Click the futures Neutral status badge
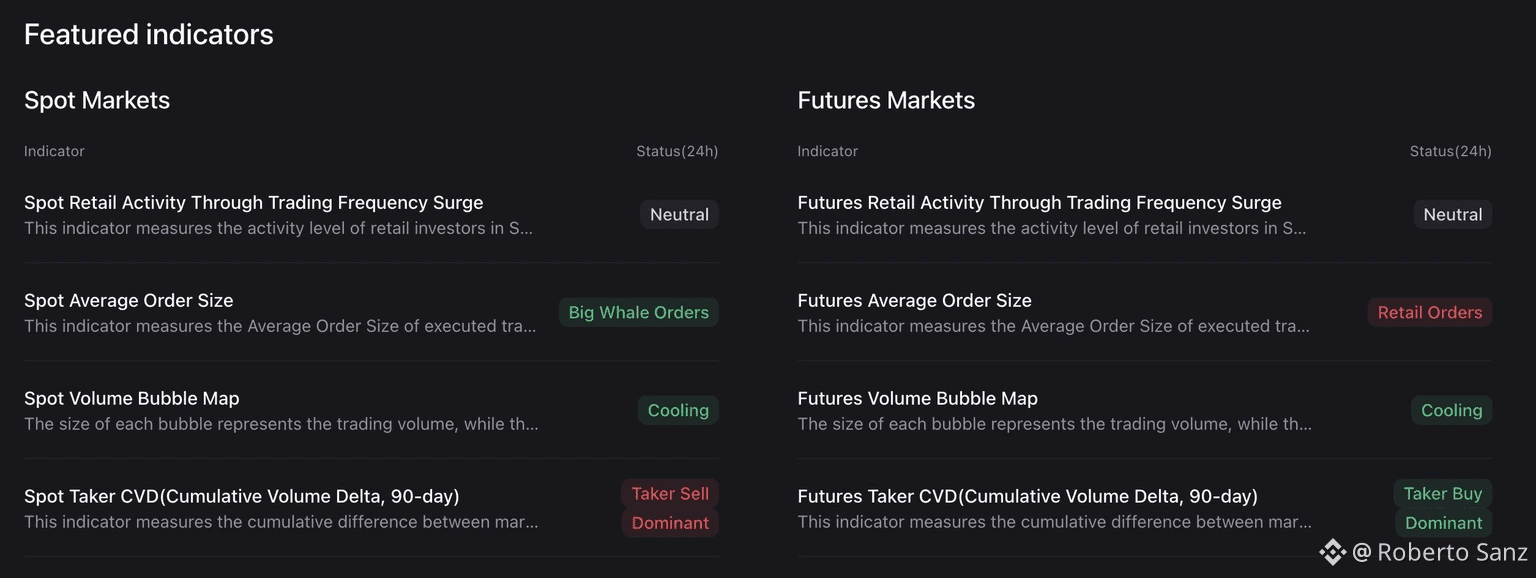 [x=1452, y=215]
